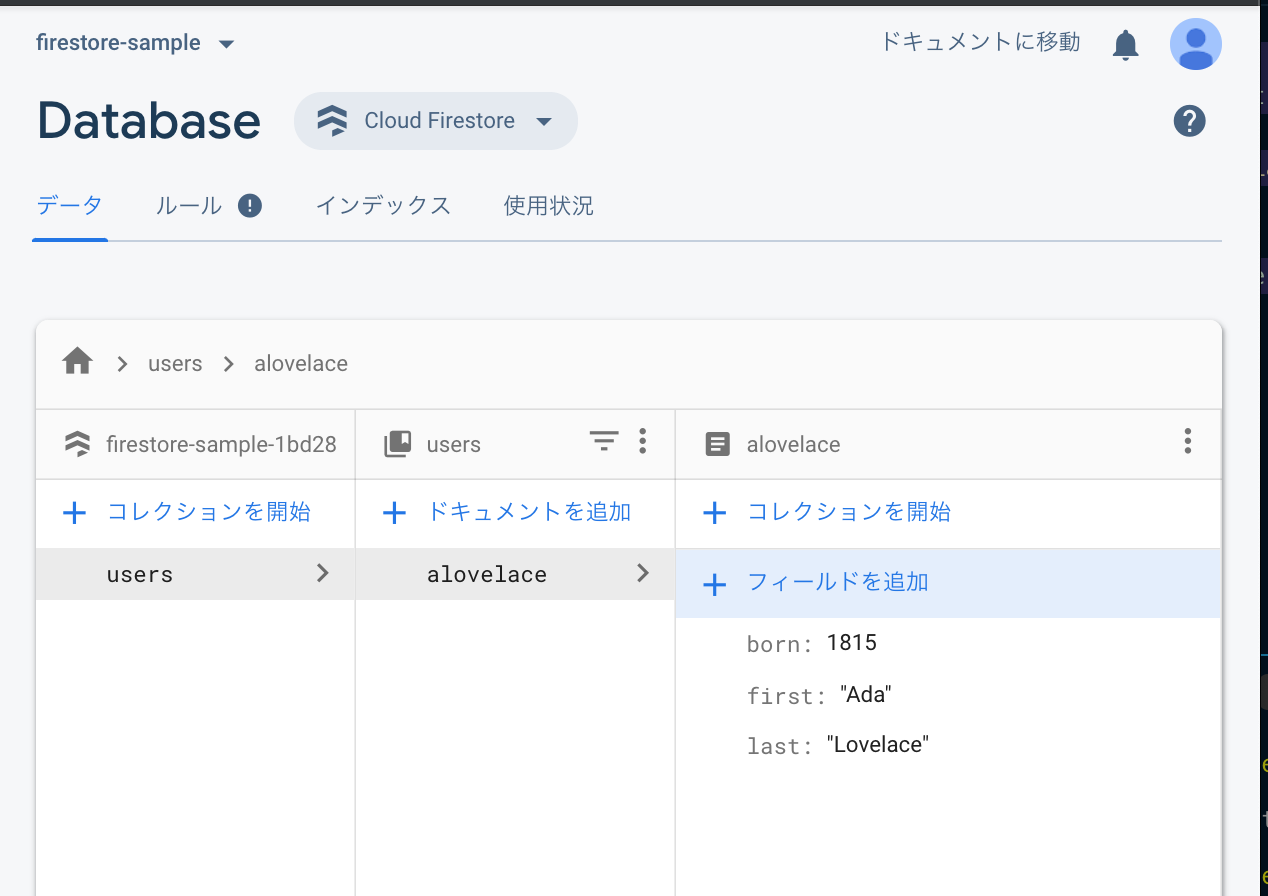
Task: Click the document icon beside alovelace header
Action: (x=717, y=444)
